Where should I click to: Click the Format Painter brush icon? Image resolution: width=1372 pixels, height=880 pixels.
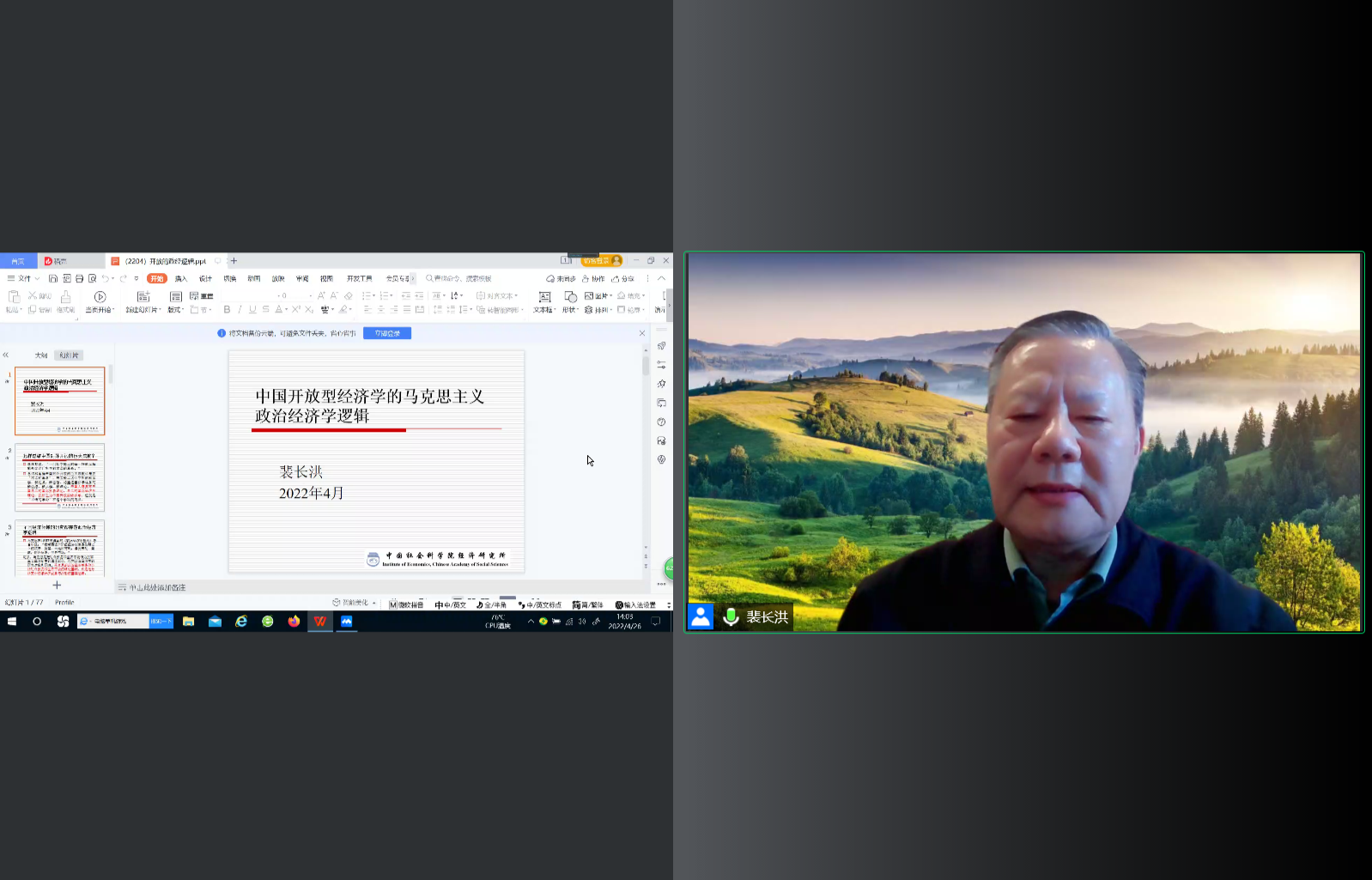[65, 297]
